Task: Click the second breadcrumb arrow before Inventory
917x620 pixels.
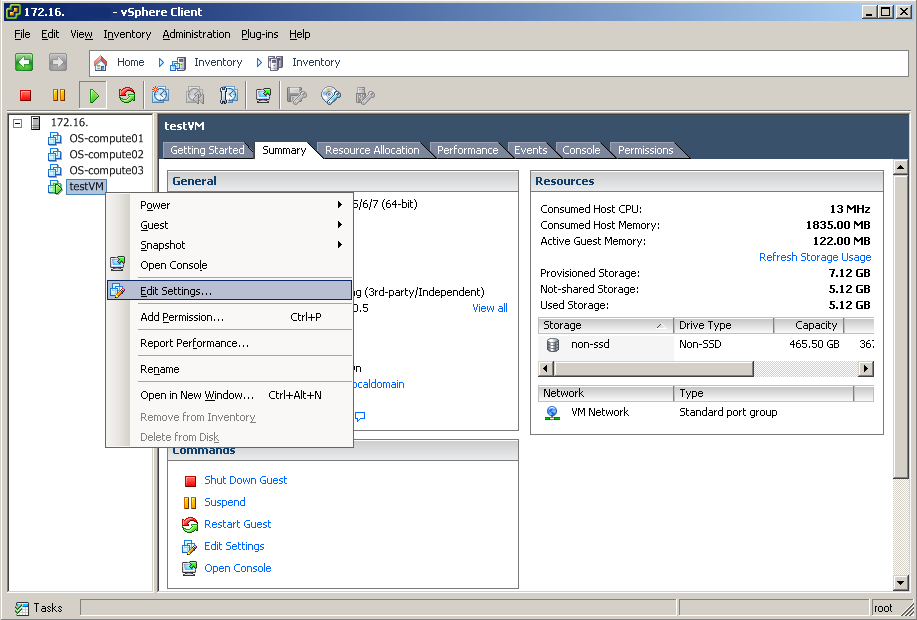Action: tap(258, 63)
